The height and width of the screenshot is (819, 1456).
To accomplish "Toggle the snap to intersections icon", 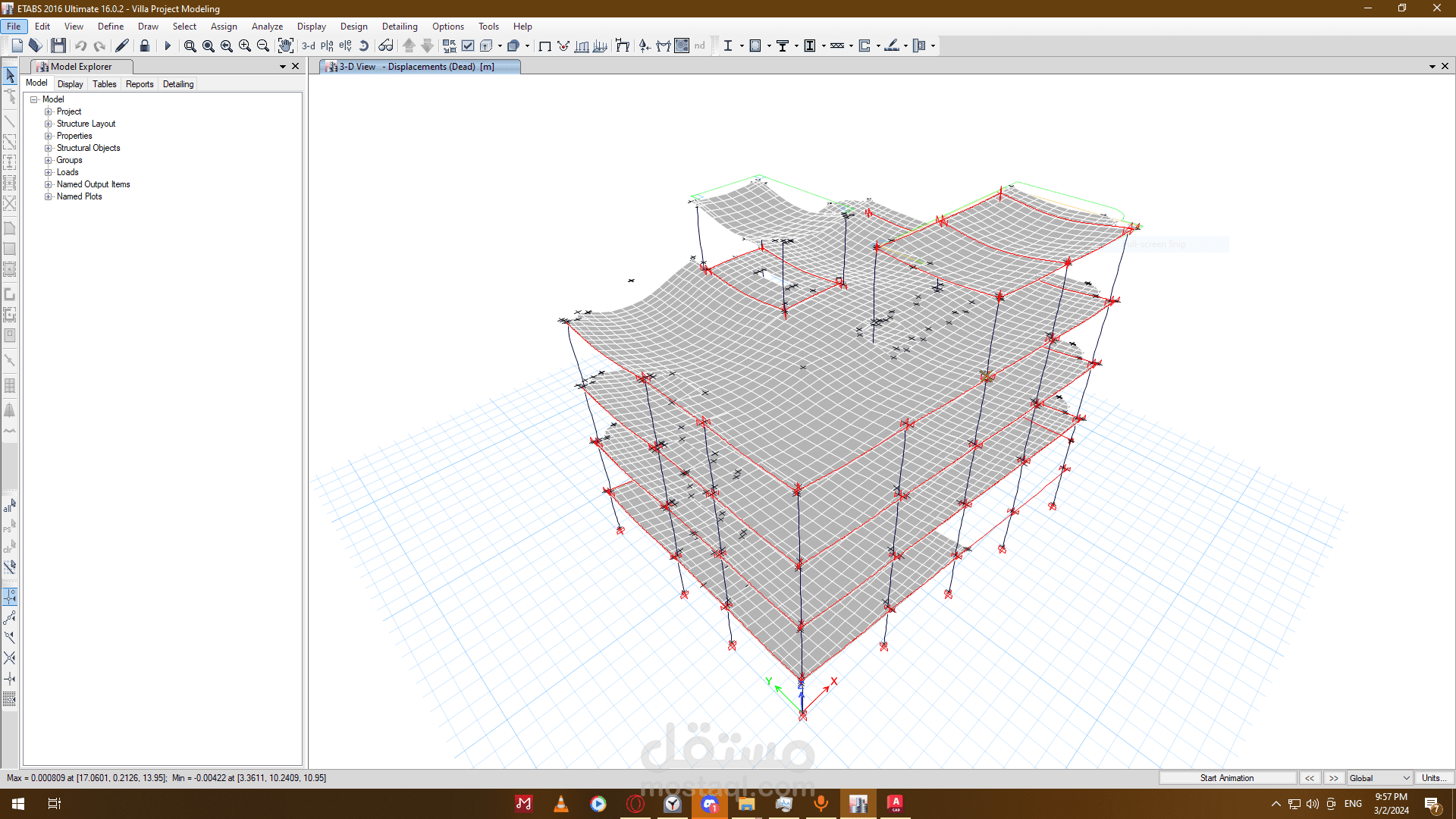I will [10, 657].
